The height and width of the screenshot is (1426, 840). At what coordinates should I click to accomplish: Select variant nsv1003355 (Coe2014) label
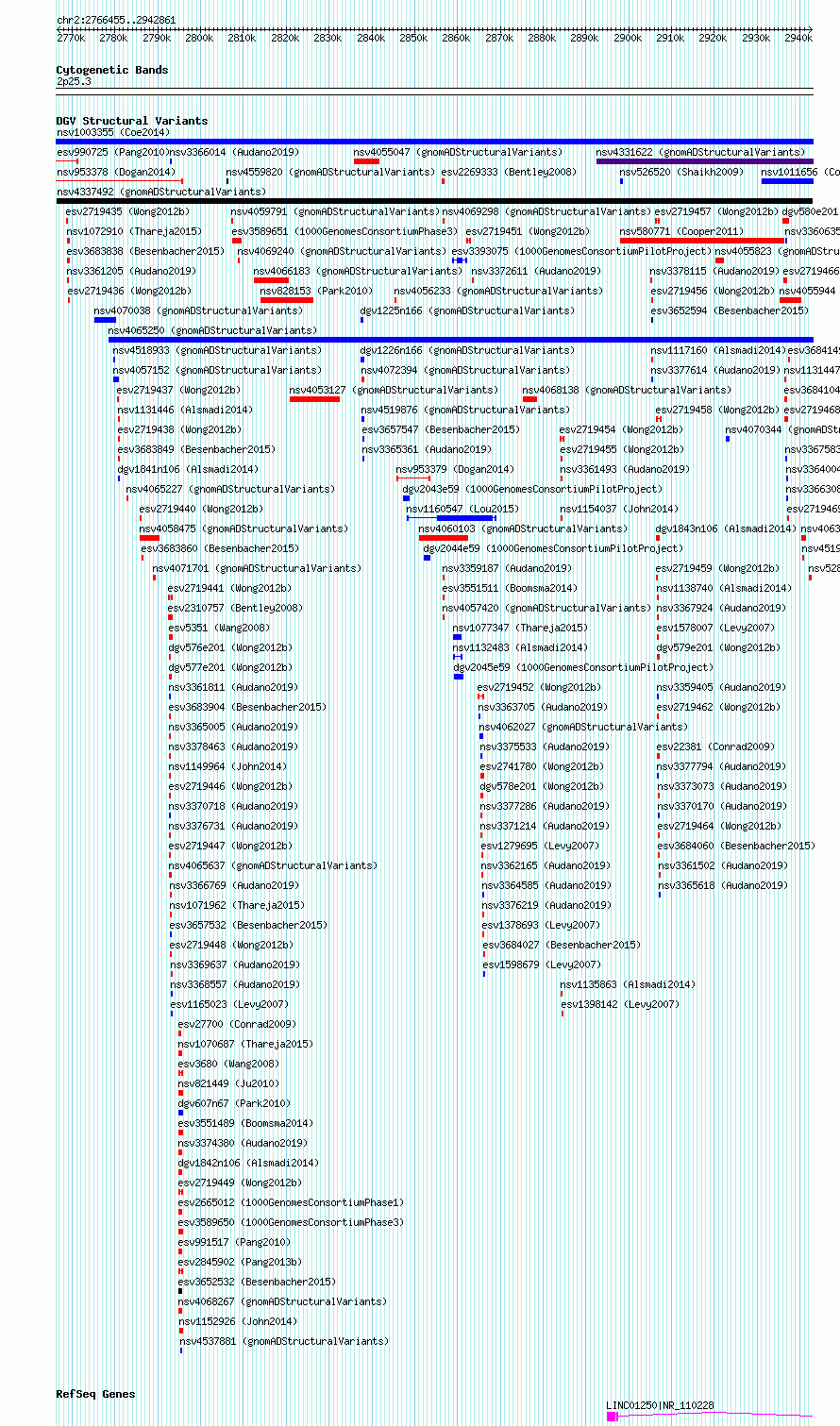pyautogui.click(x=113, y=133)
